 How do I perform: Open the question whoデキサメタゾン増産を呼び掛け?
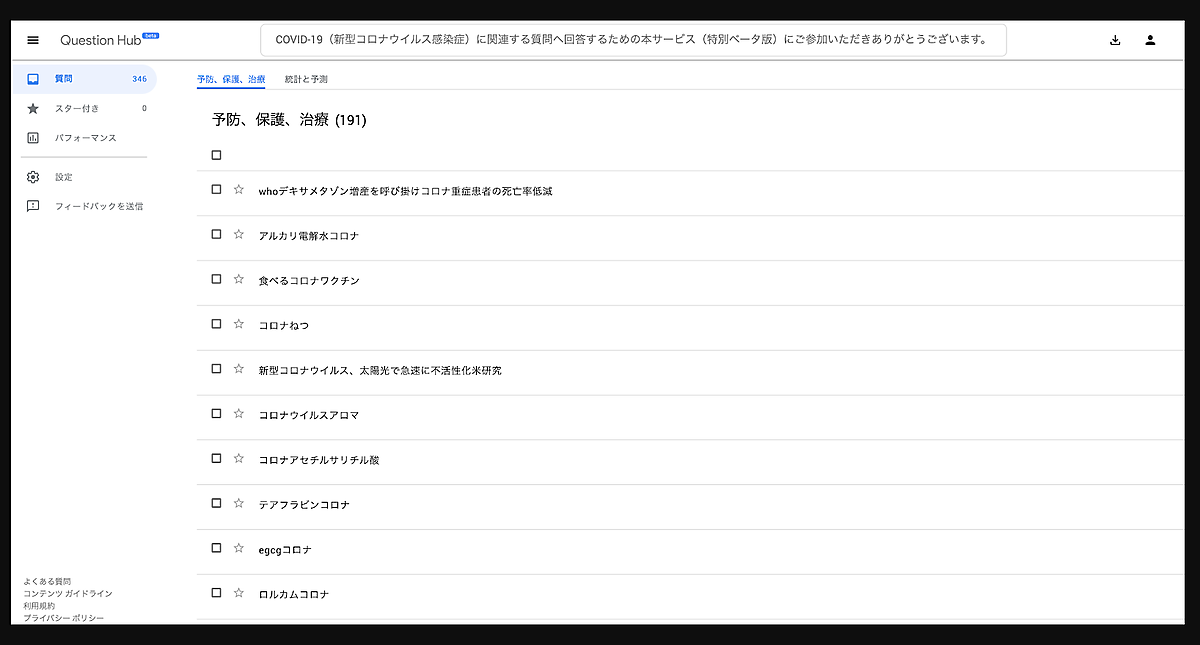(405, 190)
